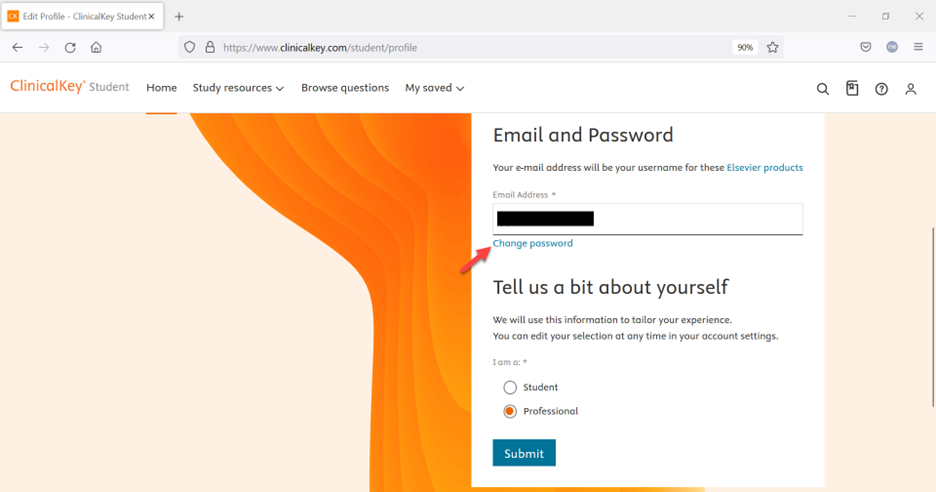The width and height of the screenshot is (936, 492).
Task: Open the Firefox hamburger menu
Action: [918, 47]
